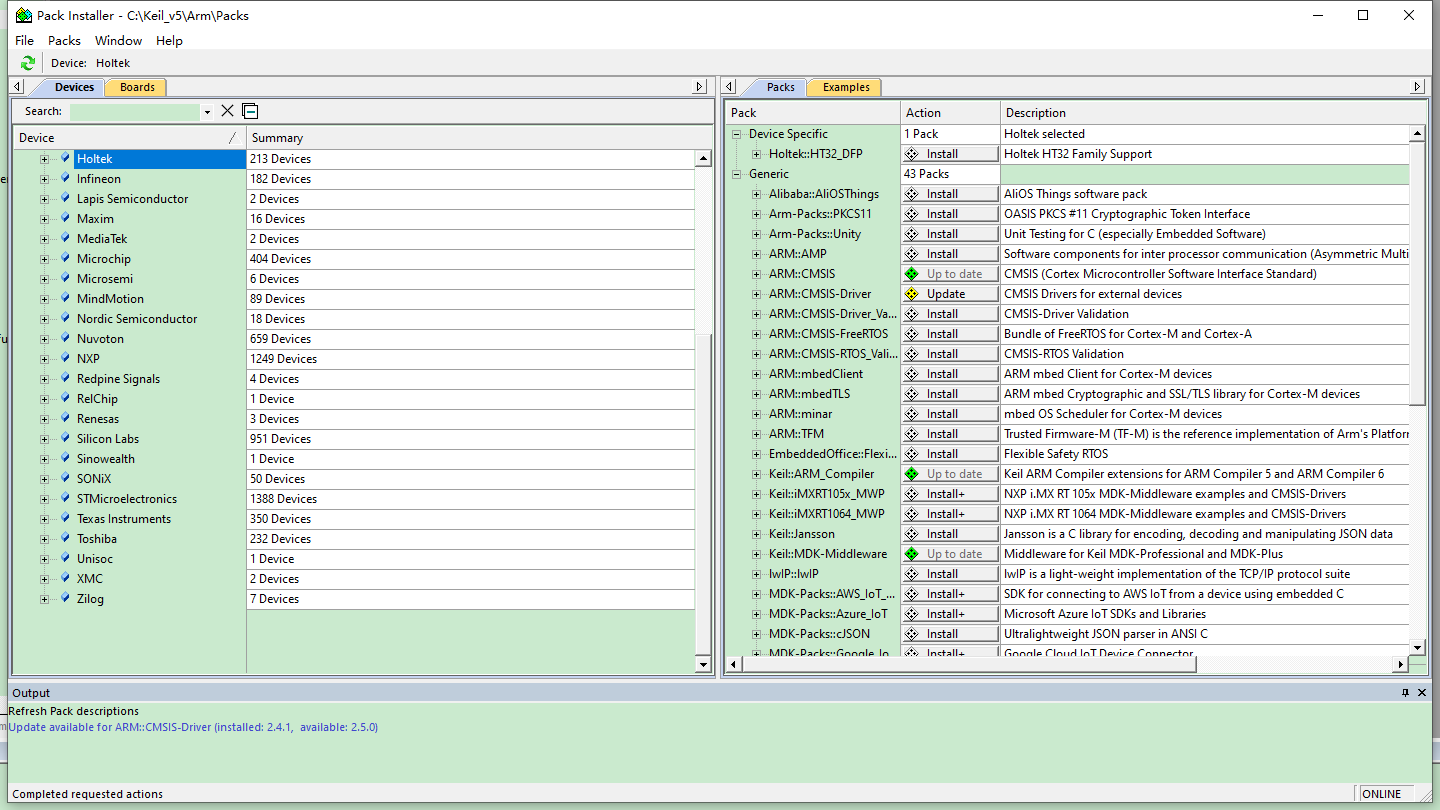Click the Zilog vendor icon
The height and width of the screenshot is (810, 1440).
66,598
